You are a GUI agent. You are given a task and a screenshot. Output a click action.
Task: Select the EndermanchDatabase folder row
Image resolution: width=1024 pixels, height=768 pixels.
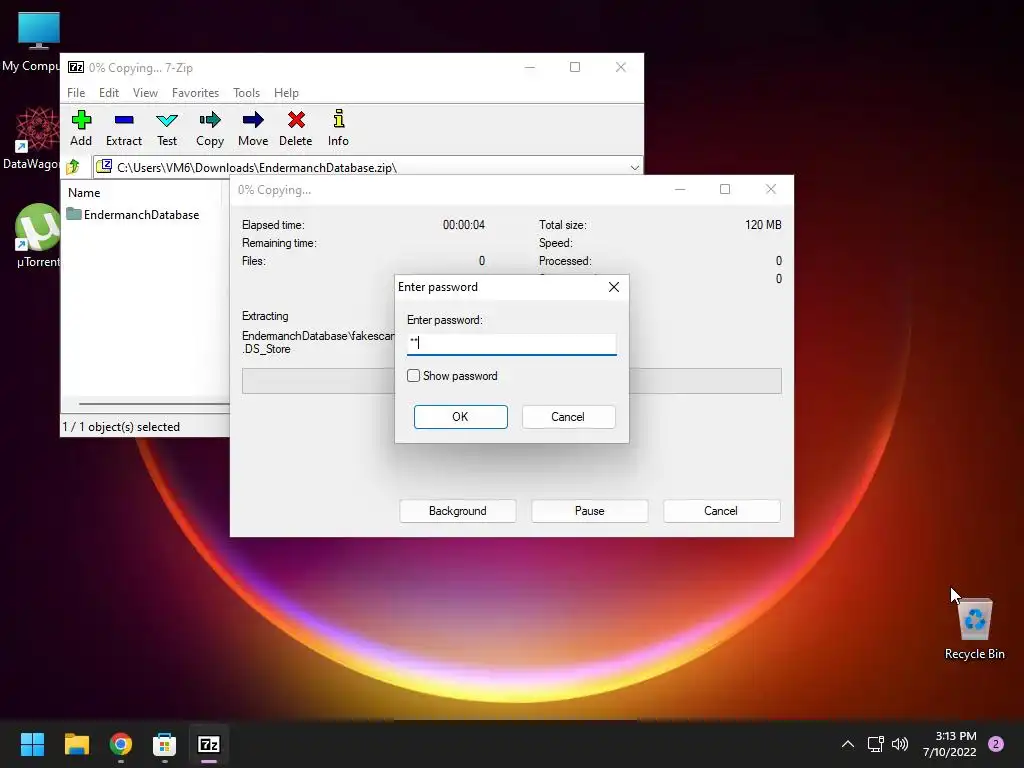(133, 215)
